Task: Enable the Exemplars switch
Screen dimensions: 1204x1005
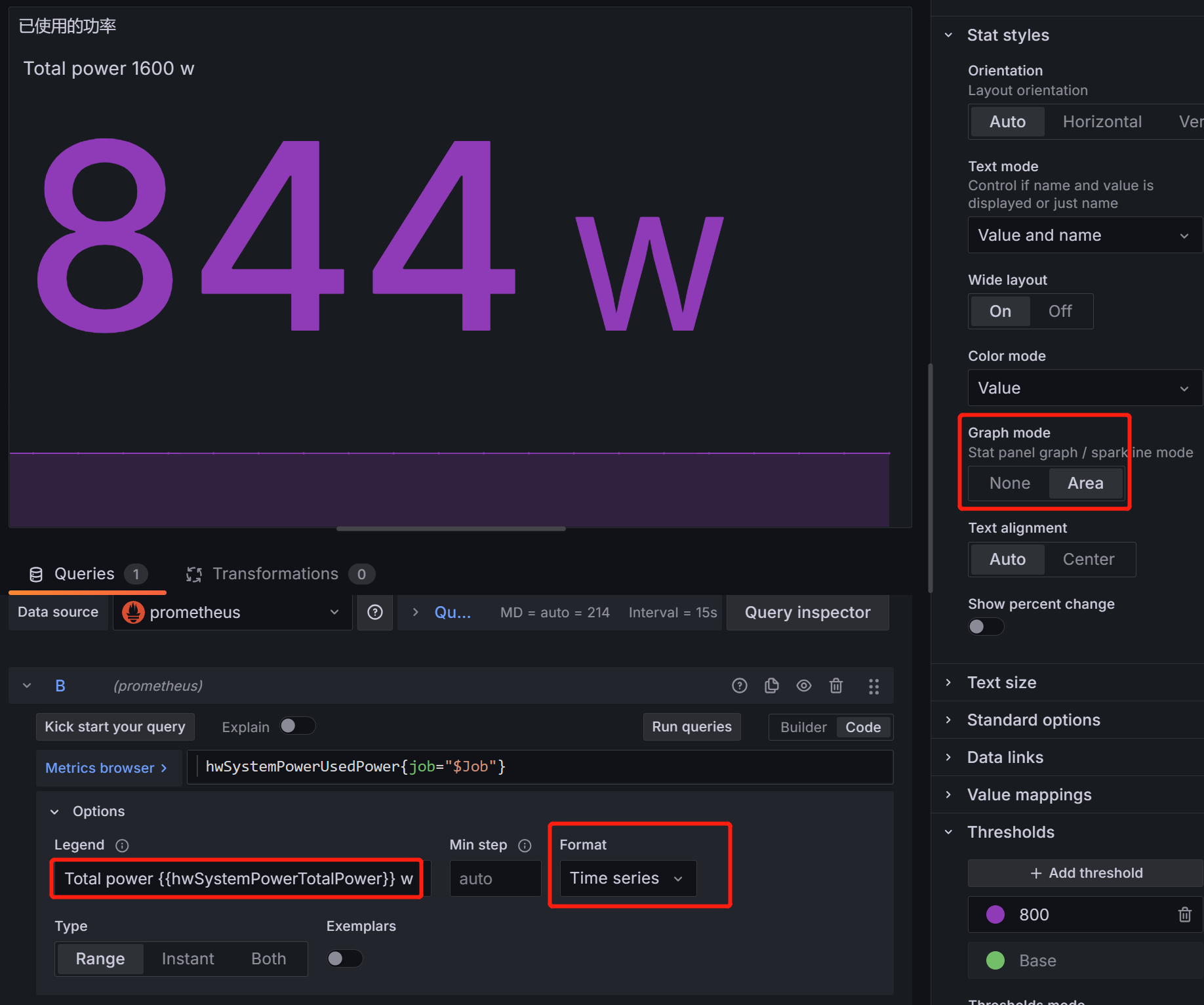Action: [x=345, y=958]
